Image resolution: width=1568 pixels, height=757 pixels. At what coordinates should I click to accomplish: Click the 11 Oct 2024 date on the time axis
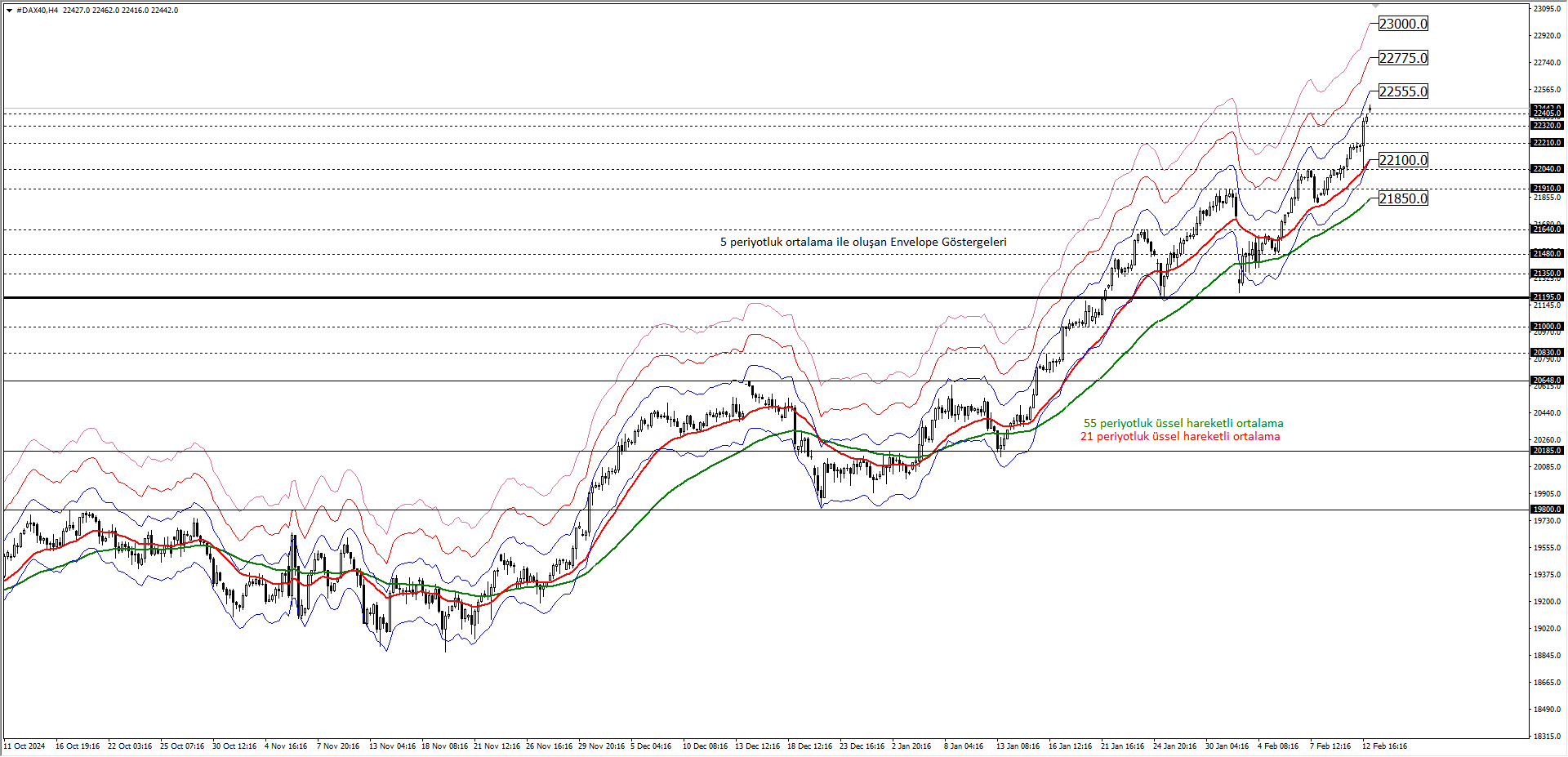(24, 746)
